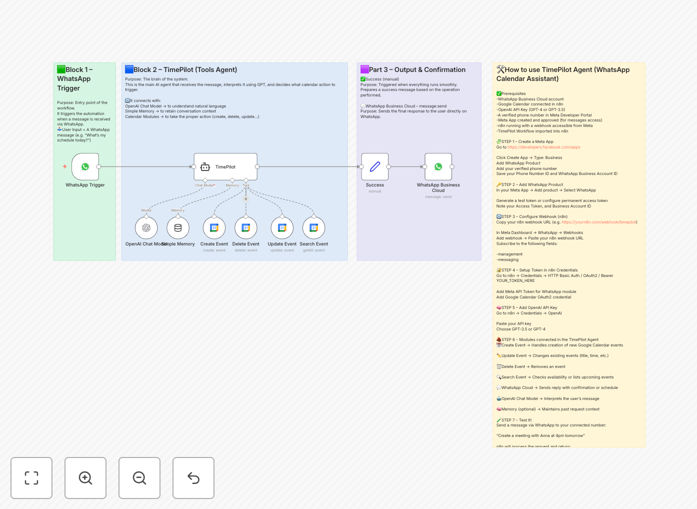
Task: Select the Create Event calendar node
Action: [214, 228]
